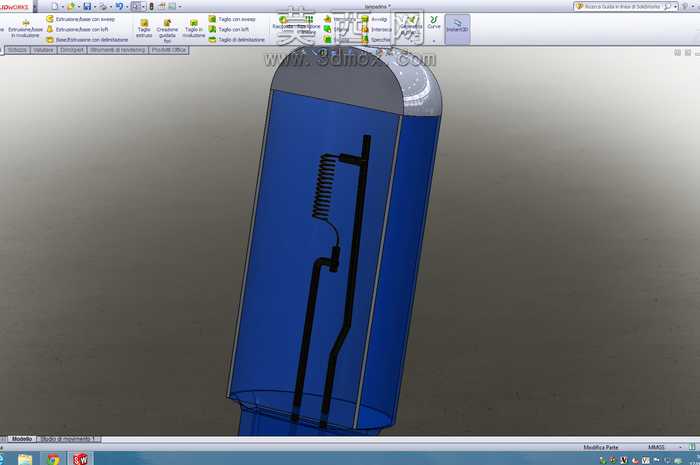Open the MMGS units dropdown in status bar

point(680,447)
